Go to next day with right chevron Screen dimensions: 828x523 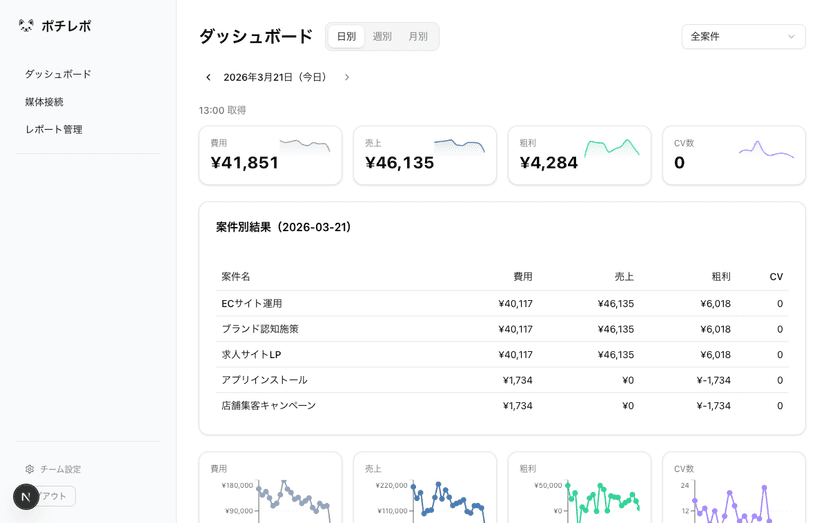point(347,77)
